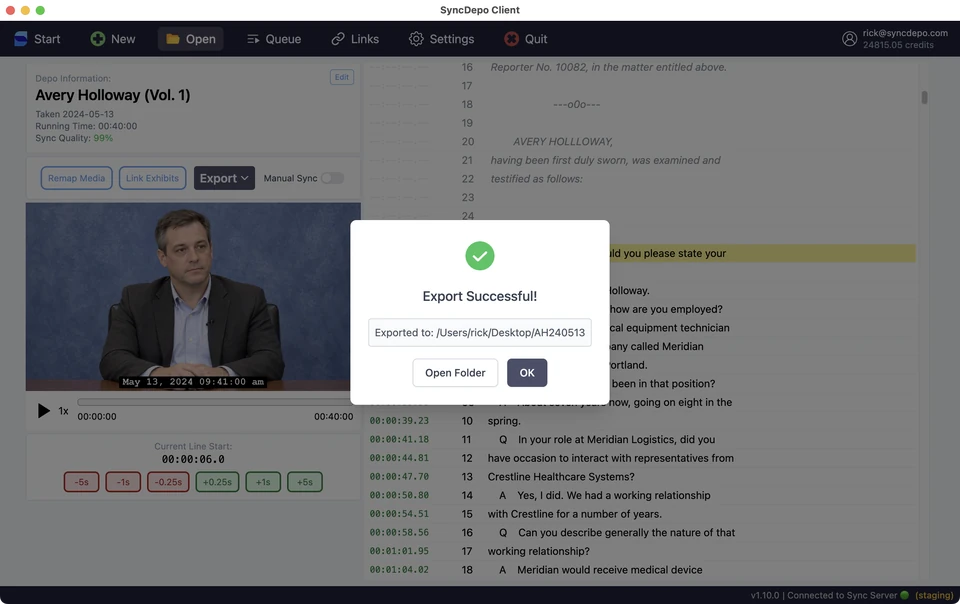Click timestamp 00:00:58.56
This screenshot has width=960, height=604.
[399, 532]
